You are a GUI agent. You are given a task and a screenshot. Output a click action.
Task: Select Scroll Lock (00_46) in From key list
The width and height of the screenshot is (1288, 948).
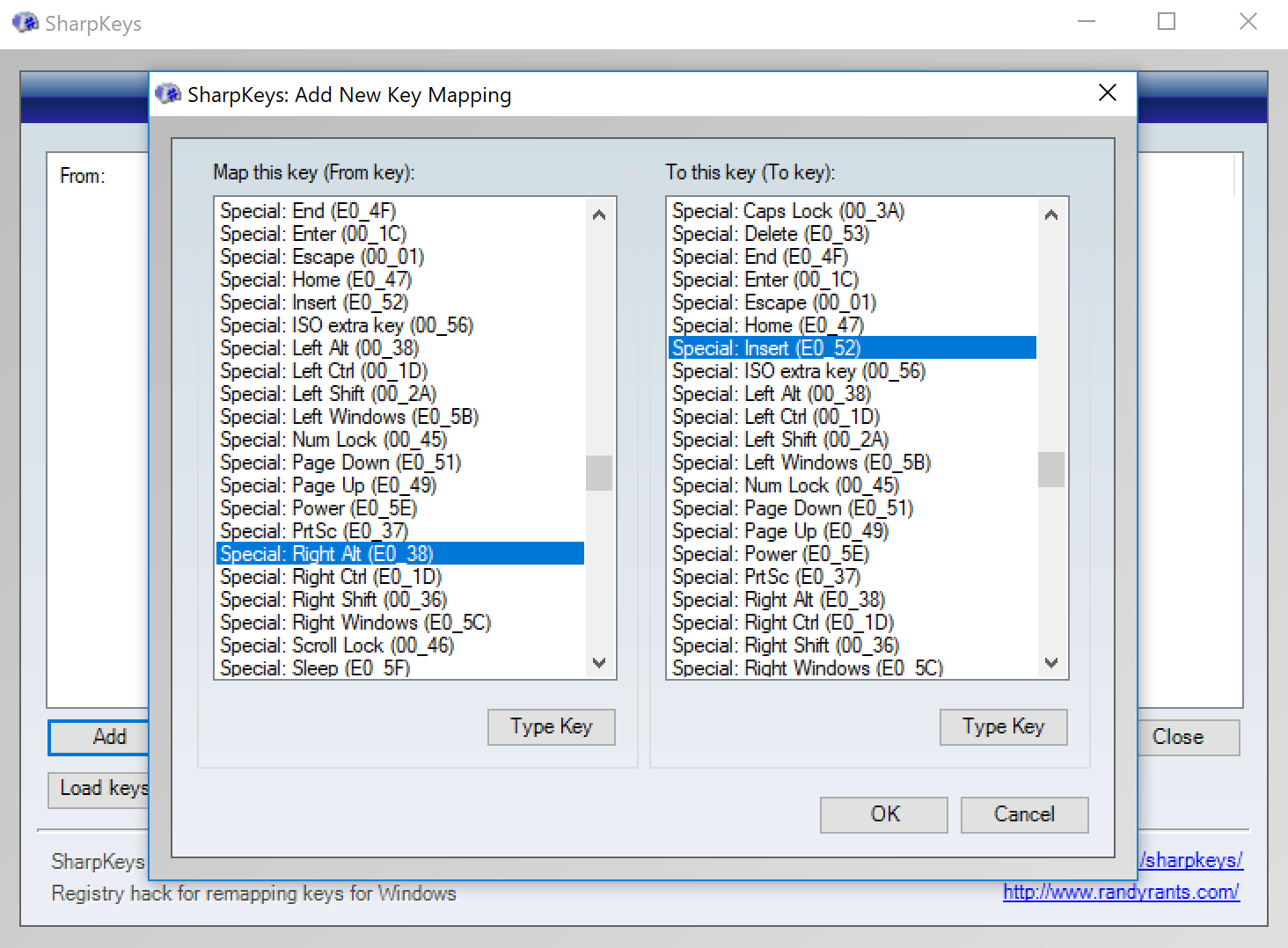tap(400, 645)
